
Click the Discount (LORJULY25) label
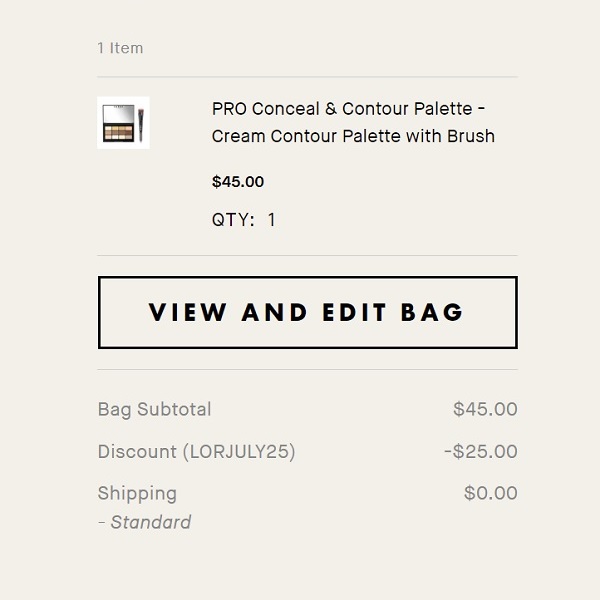click(x=196, y=451)
